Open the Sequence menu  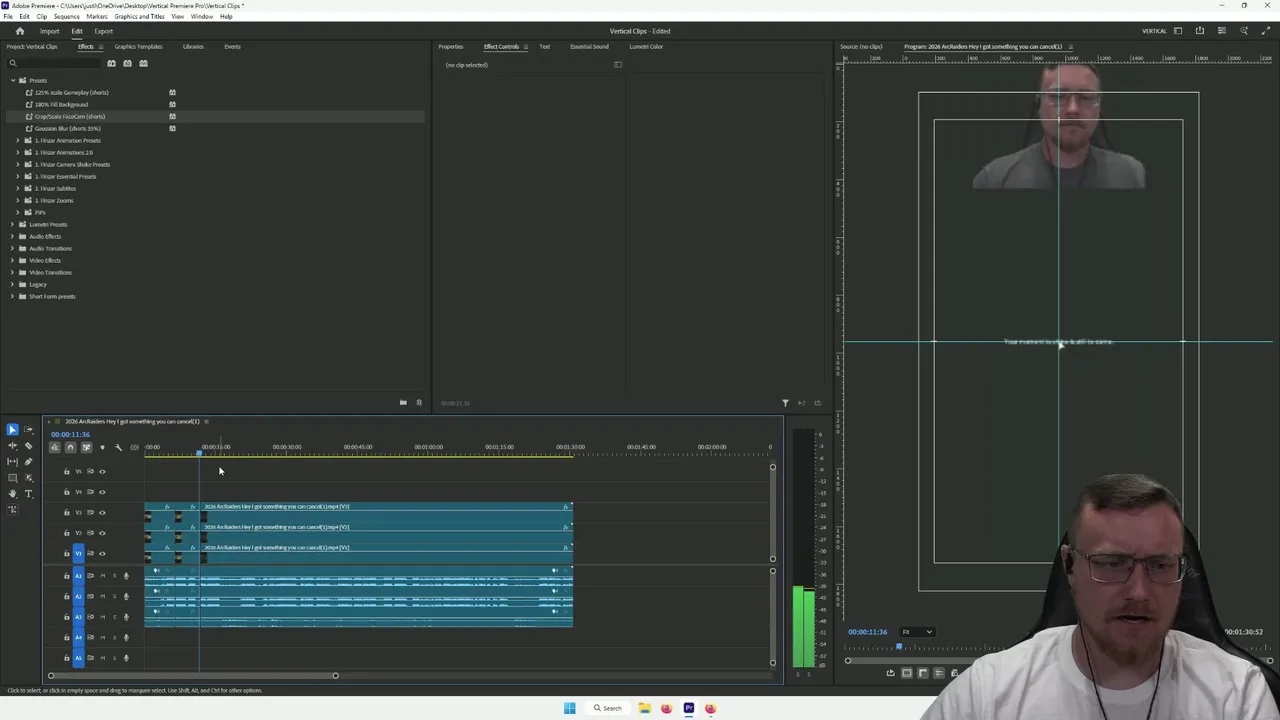point(67,16)
